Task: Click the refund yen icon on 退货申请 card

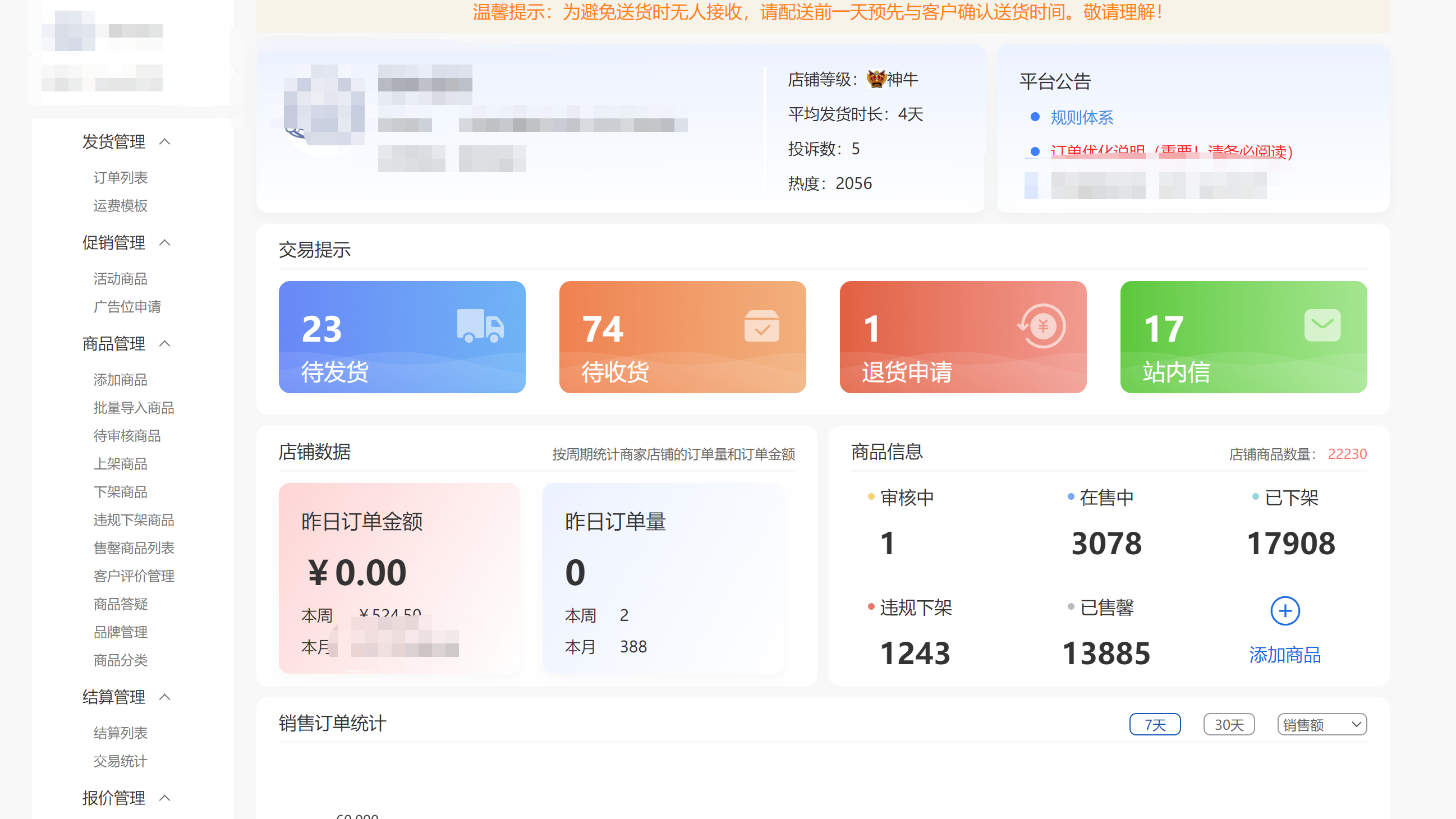Action: click(x=1042, y=325)
